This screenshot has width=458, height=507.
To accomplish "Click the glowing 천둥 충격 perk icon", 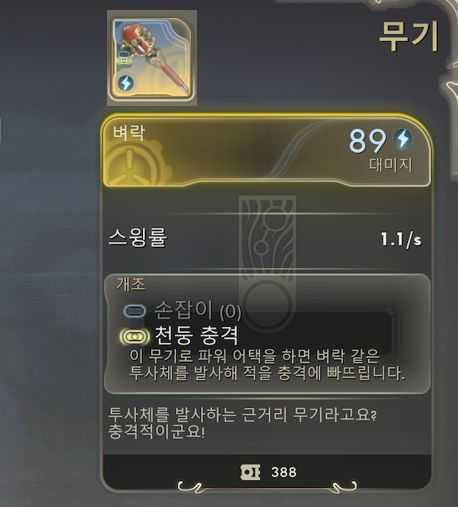I will point(134,336).
